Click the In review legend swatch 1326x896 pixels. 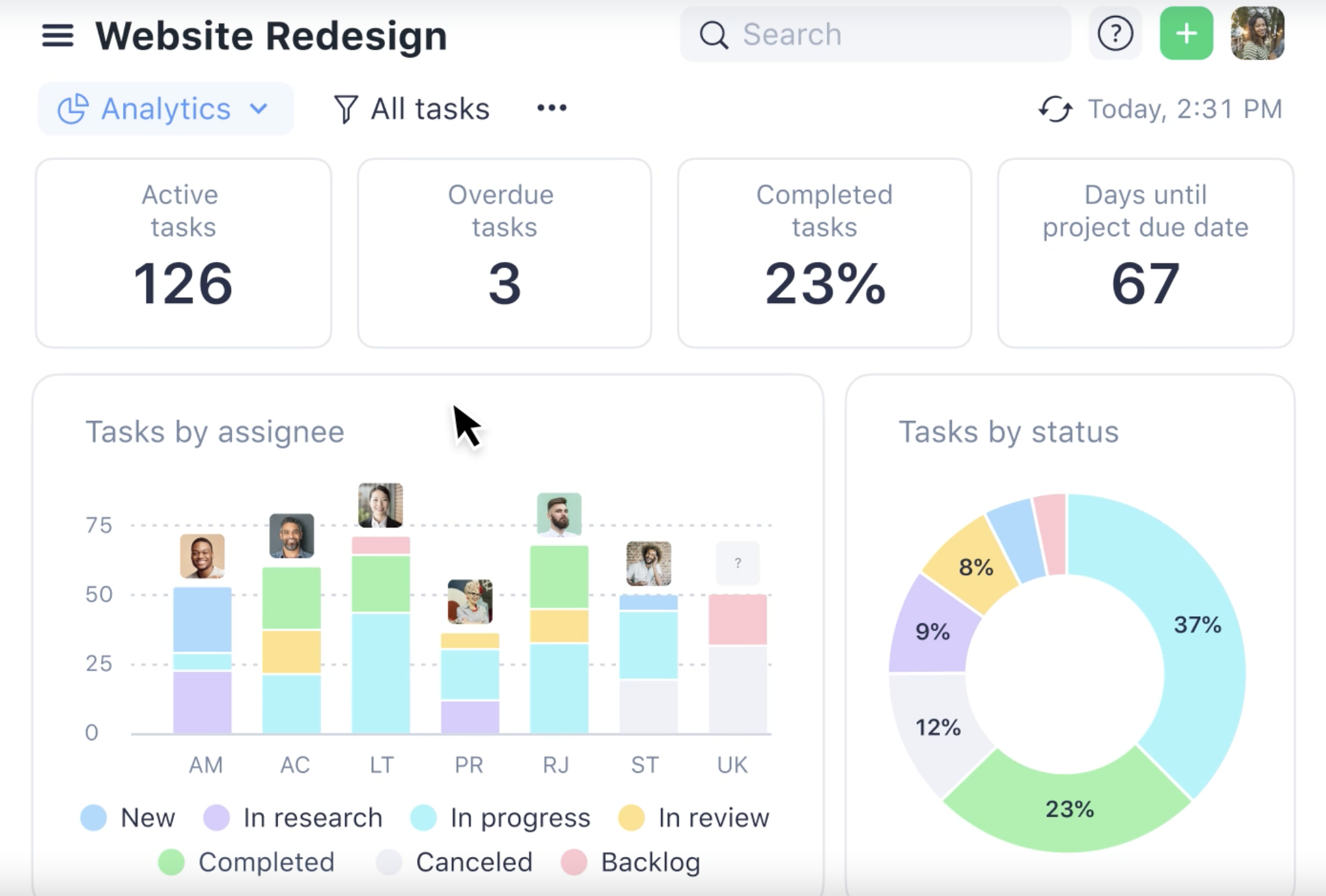(x=631, y=818)
